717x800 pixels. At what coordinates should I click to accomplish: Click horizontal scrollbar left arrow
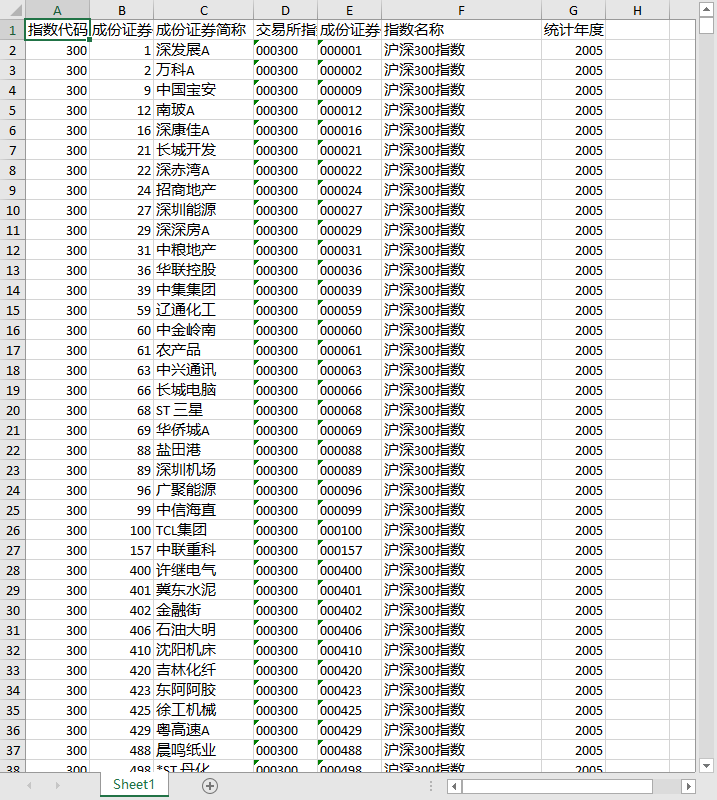point(454,786)
